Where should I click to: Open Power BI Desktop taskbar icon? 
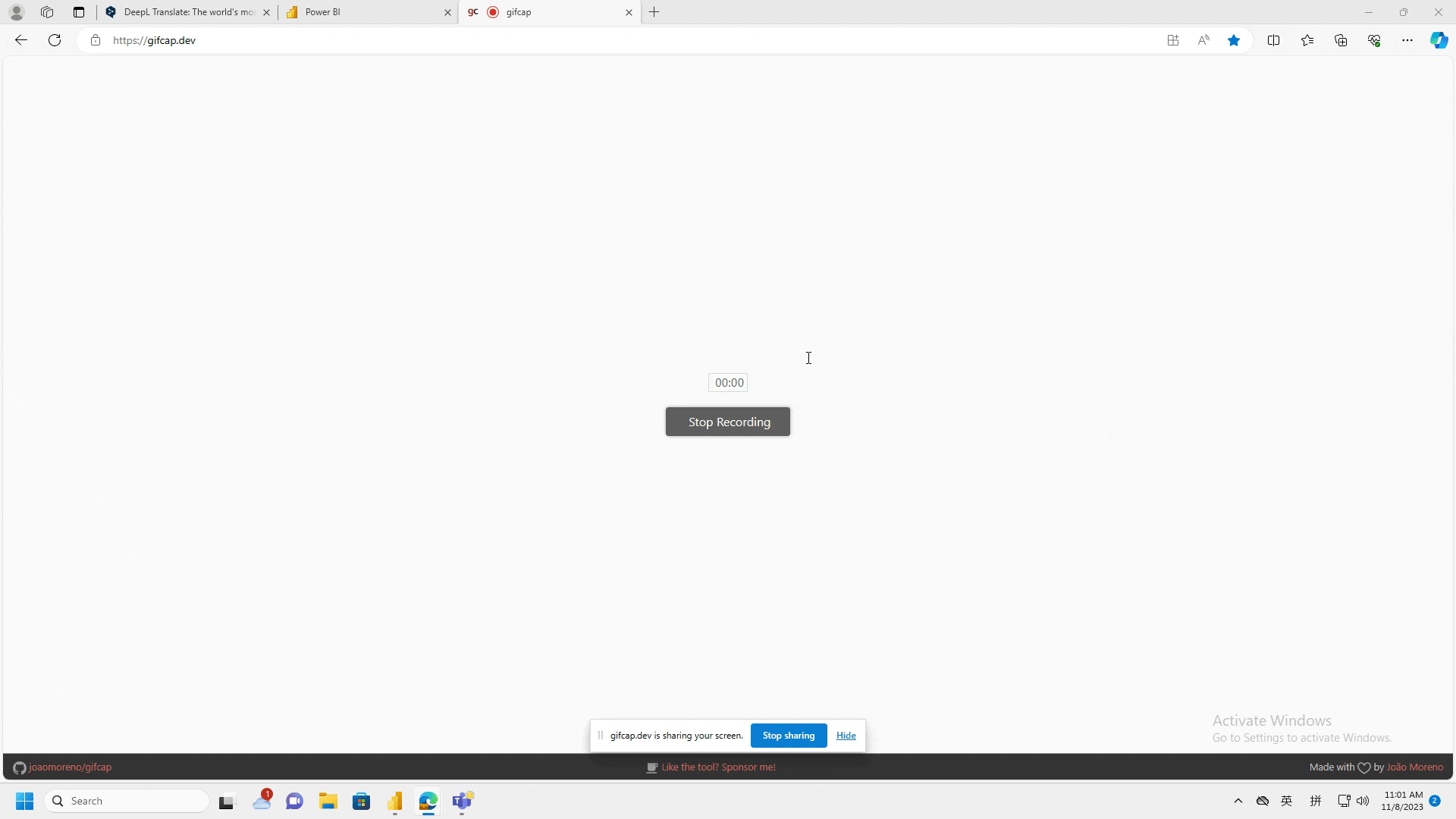coord(394,802)
